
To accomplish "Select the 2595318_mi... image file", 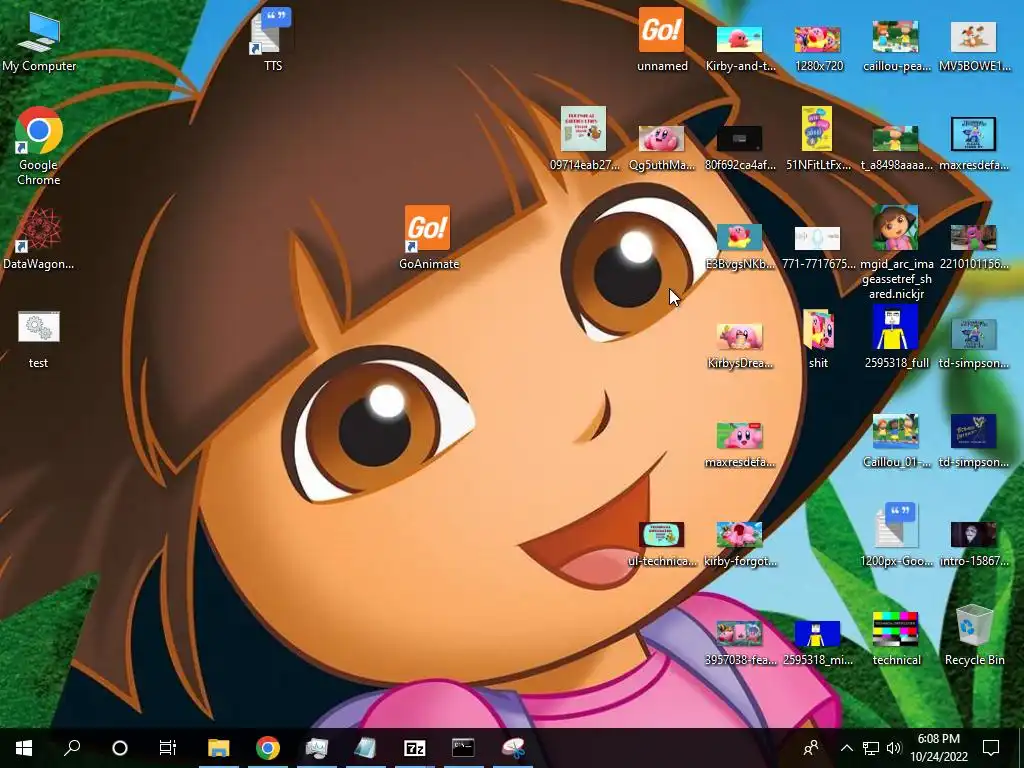I will point(818,644).
